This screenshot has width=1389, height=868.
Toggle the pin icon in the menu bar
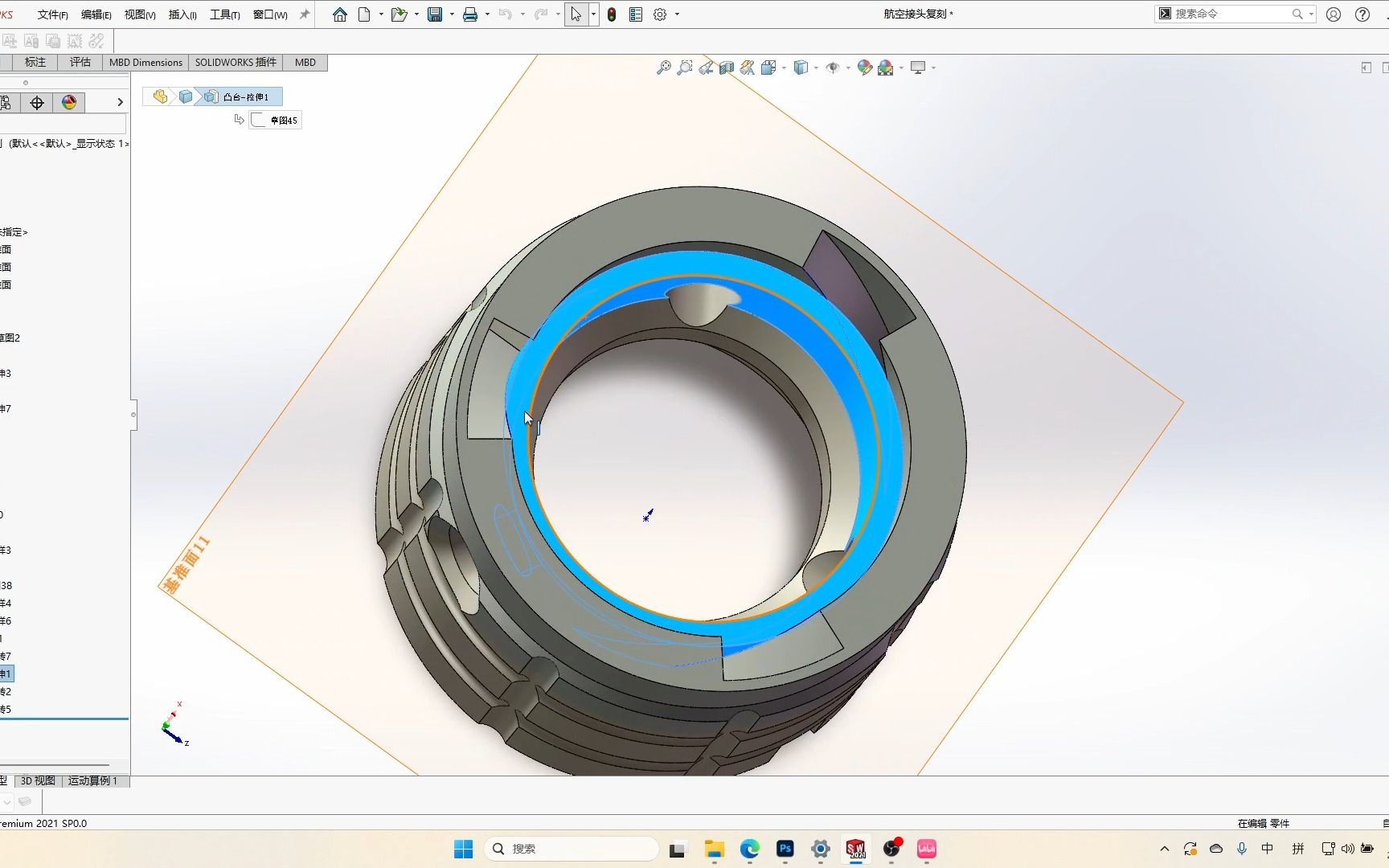[304, 14]
